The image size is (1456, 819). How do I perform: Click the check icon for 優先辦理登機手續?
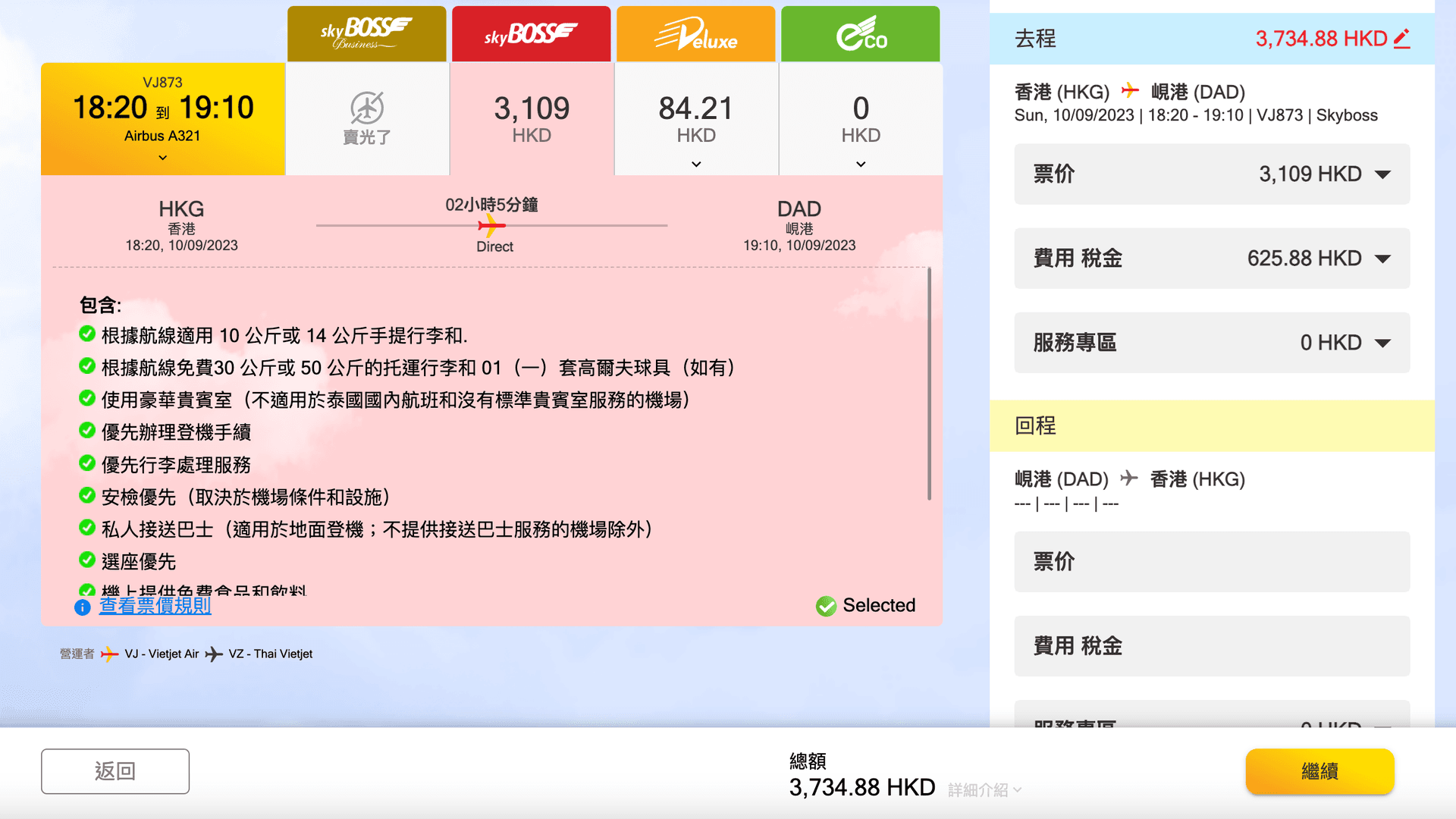[87, 430]
